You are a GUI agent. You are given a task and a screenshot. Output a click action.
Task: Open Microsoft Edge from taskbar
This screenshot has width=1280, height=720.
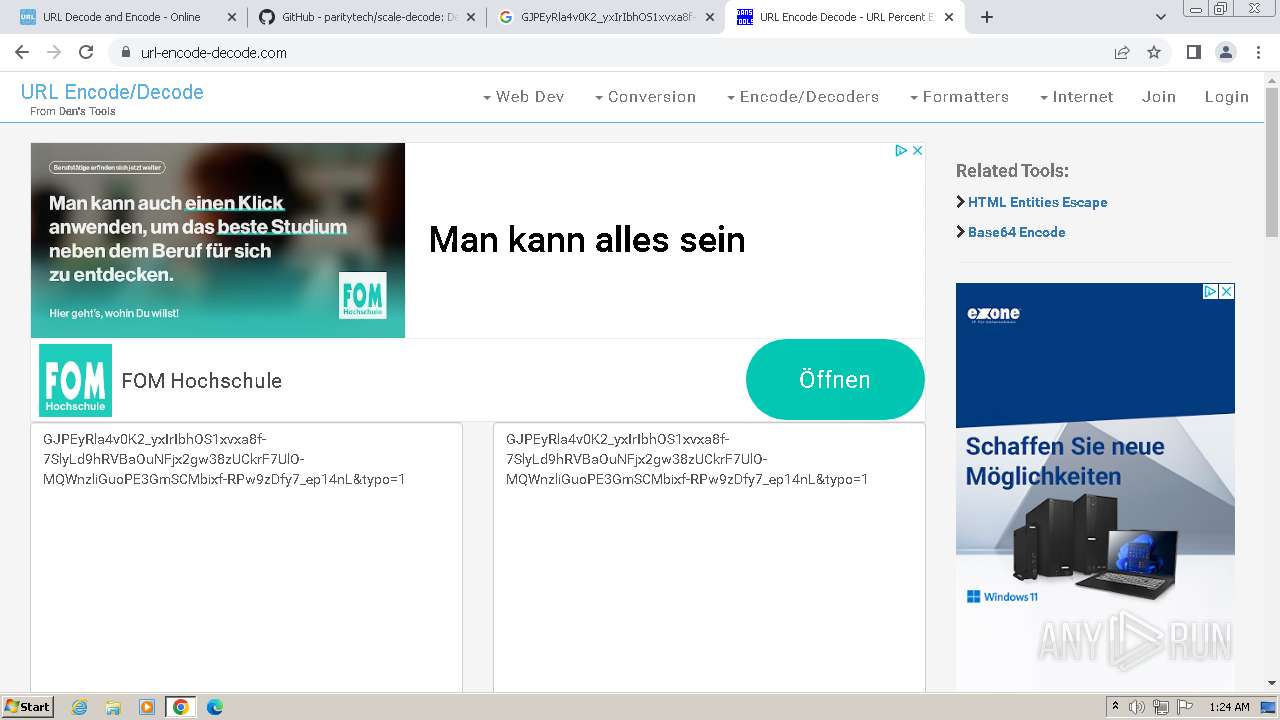[214, 707]
